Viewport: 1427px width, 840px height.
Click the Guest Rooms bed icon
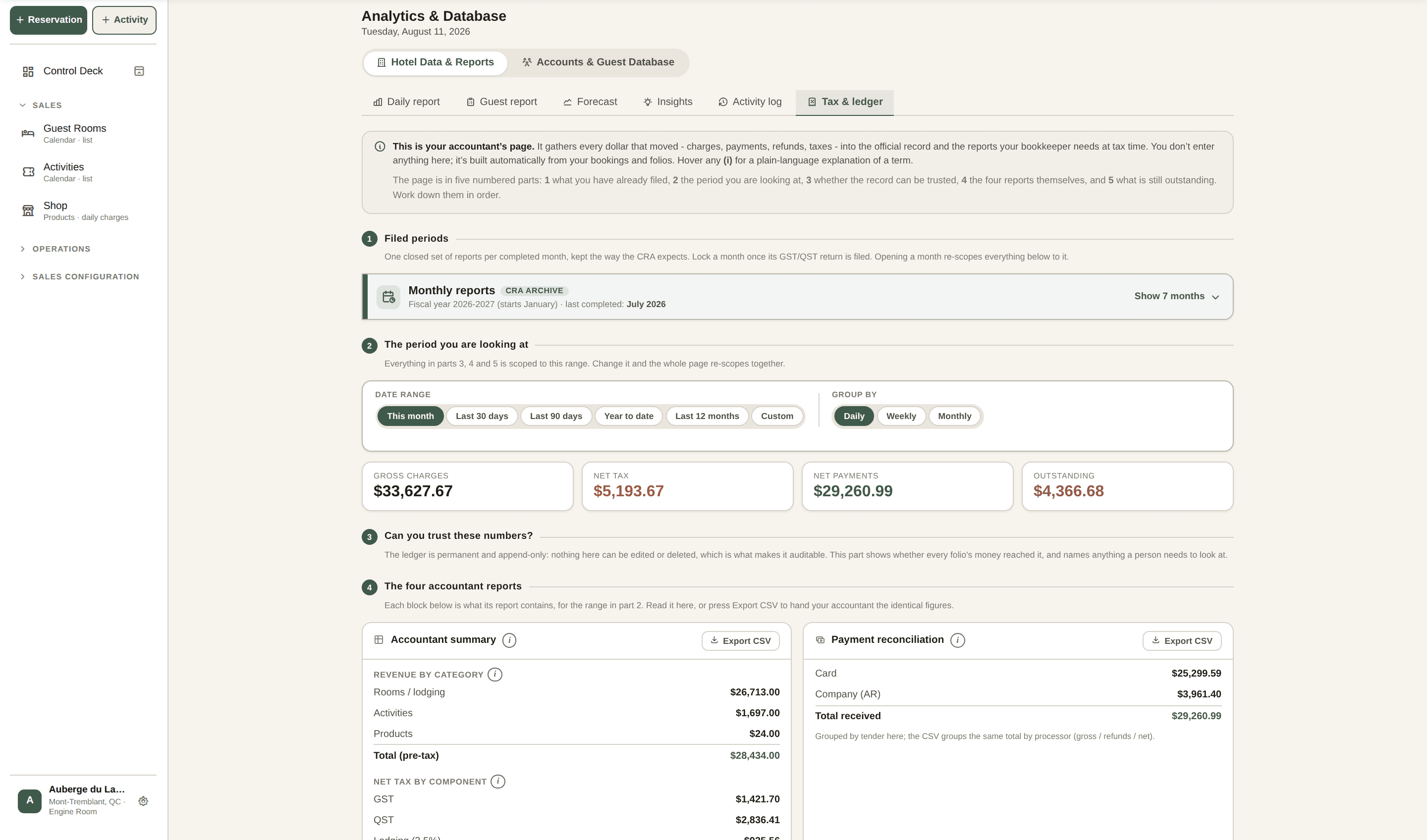[x=28, y=133]
